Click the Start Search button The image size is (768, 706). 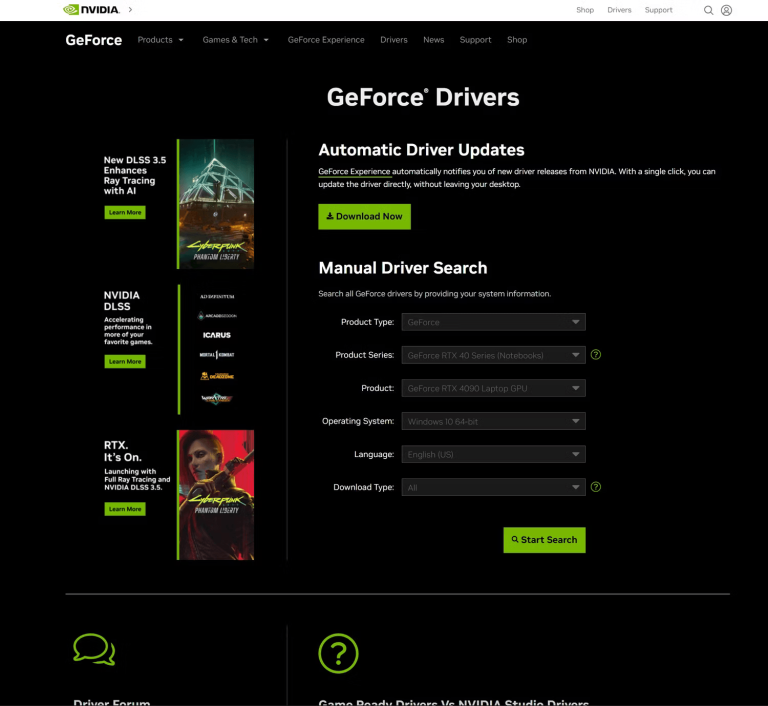point(544,540)
